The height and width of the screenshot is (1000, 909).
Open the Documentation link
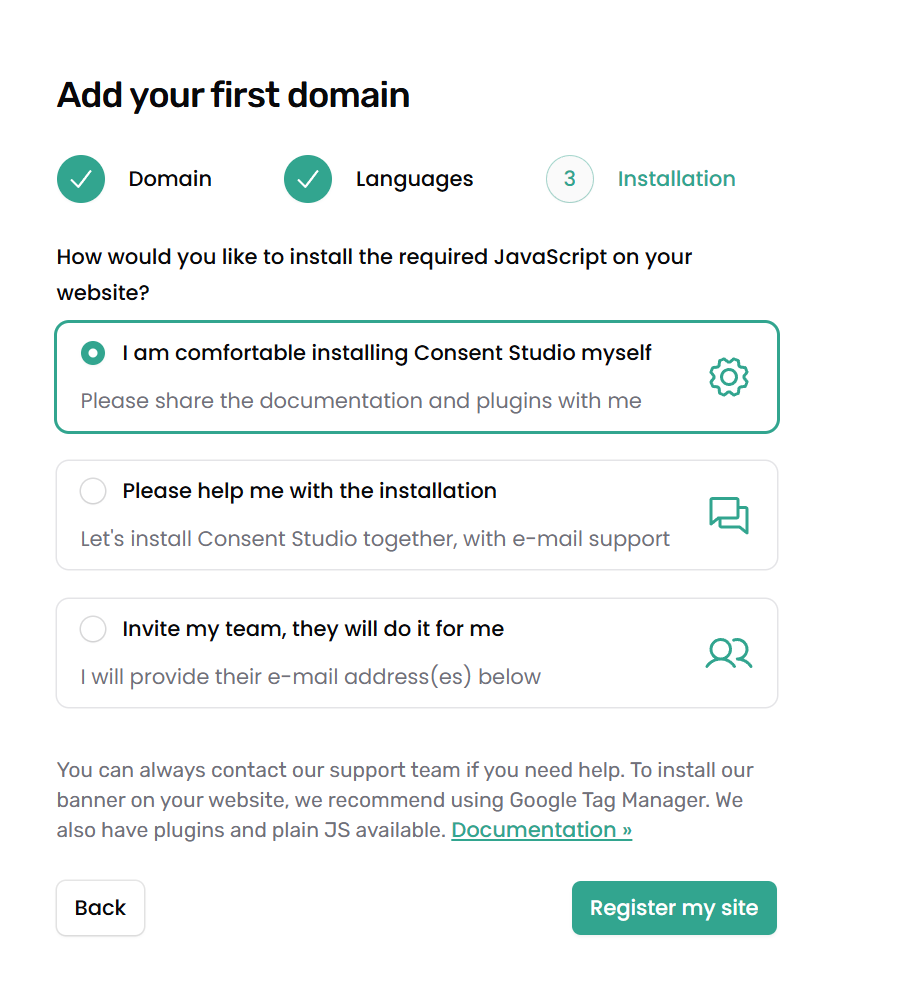click(x=541, y=830)
